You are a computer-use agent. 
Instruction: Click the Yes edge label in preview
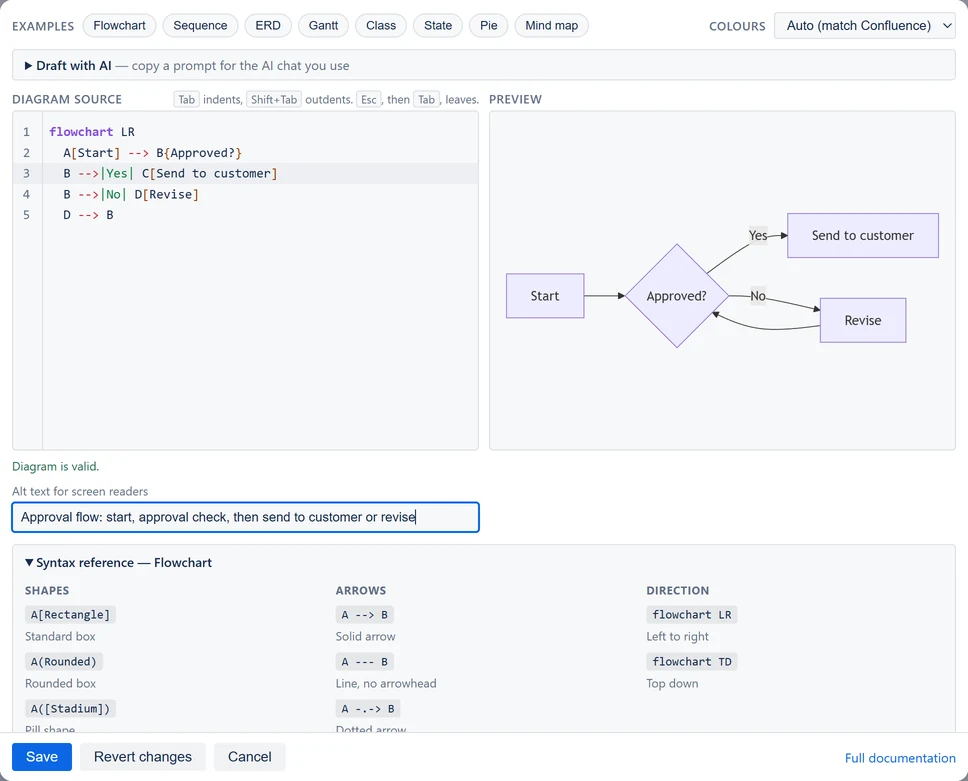[758, 235]
